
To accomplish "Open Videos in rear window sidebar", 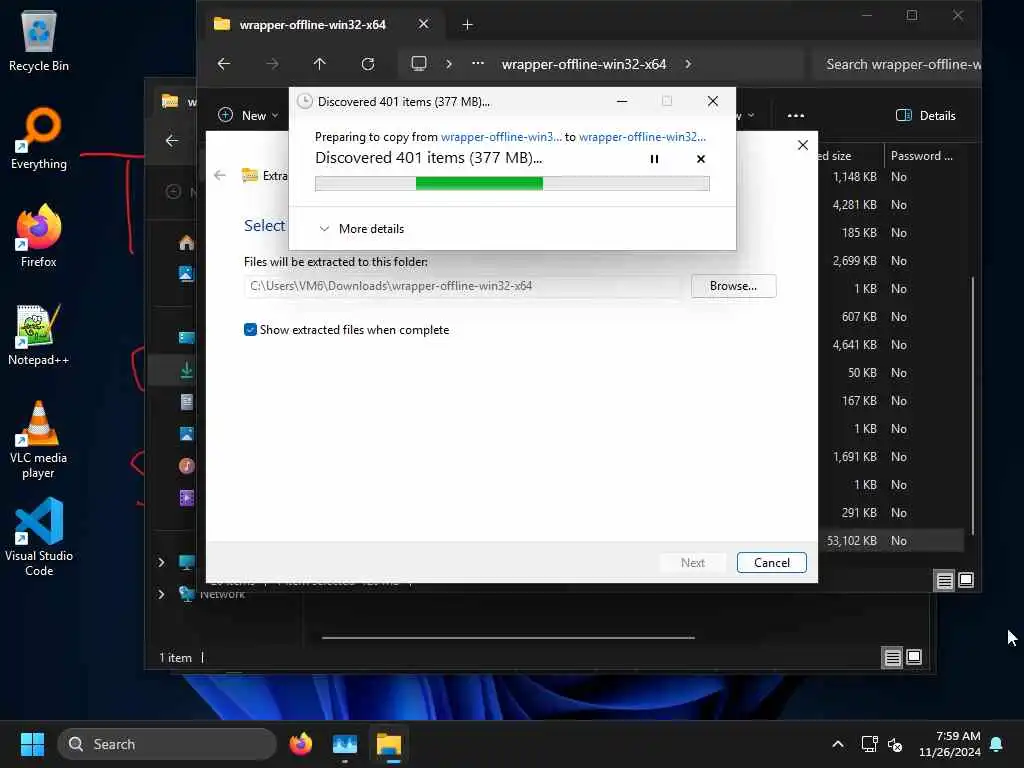I will 186,498.
